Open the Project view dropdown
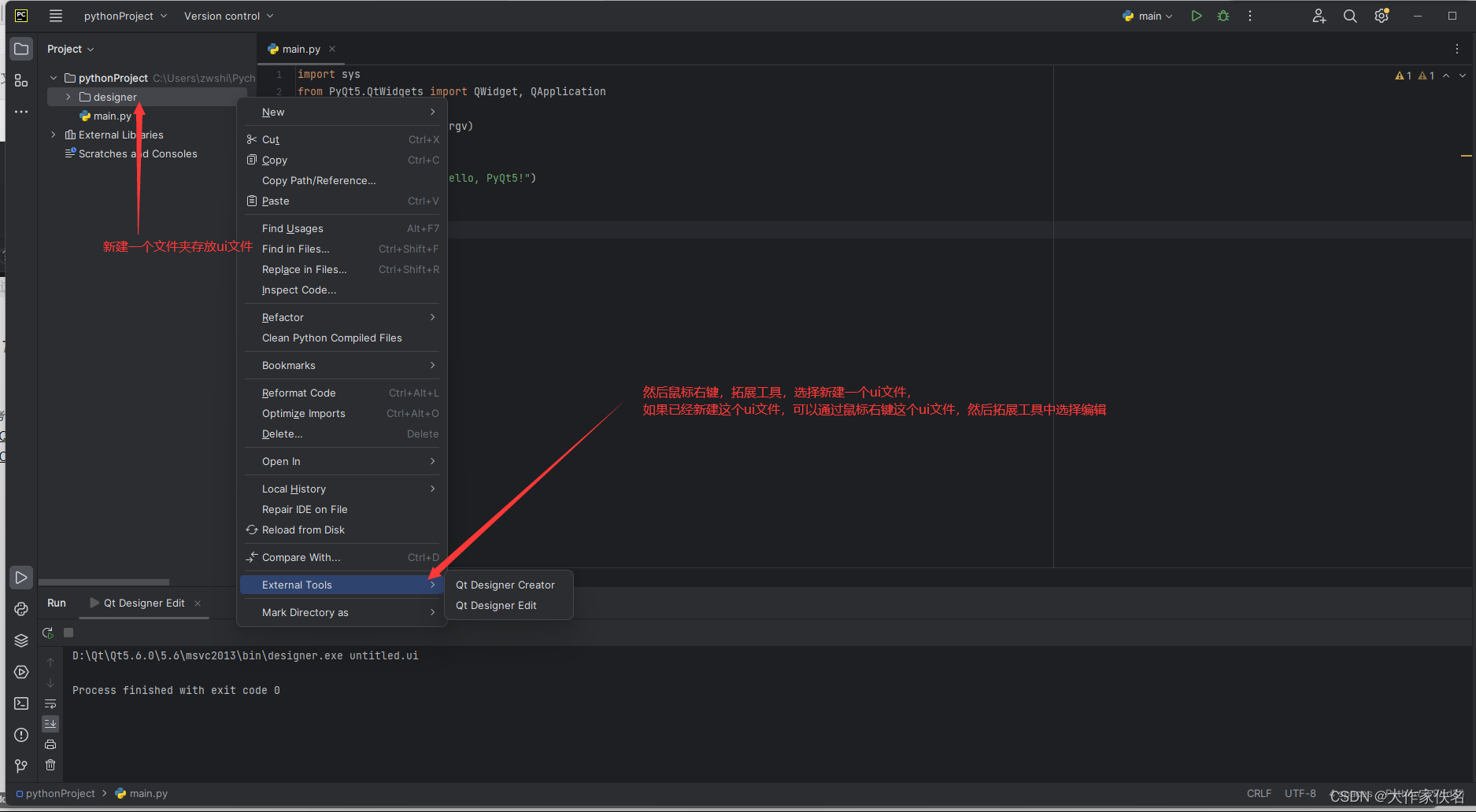1476x812 pixels. (x=70, y=49)
